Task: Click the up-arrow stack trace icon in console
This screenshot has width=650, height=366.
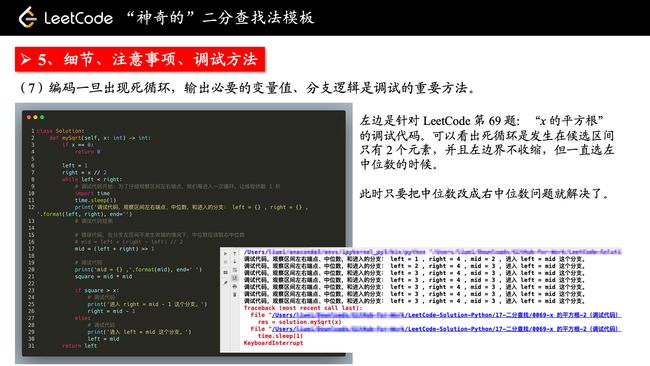Action: tap(235, 253)
